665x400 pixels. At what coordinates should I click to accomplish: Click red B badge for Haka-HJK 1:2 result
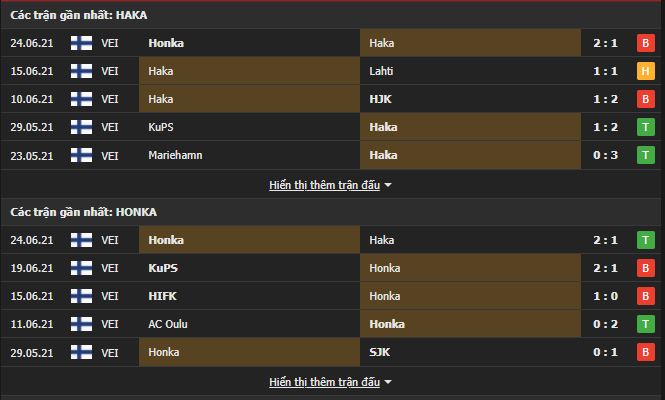[x=645, y=100]
